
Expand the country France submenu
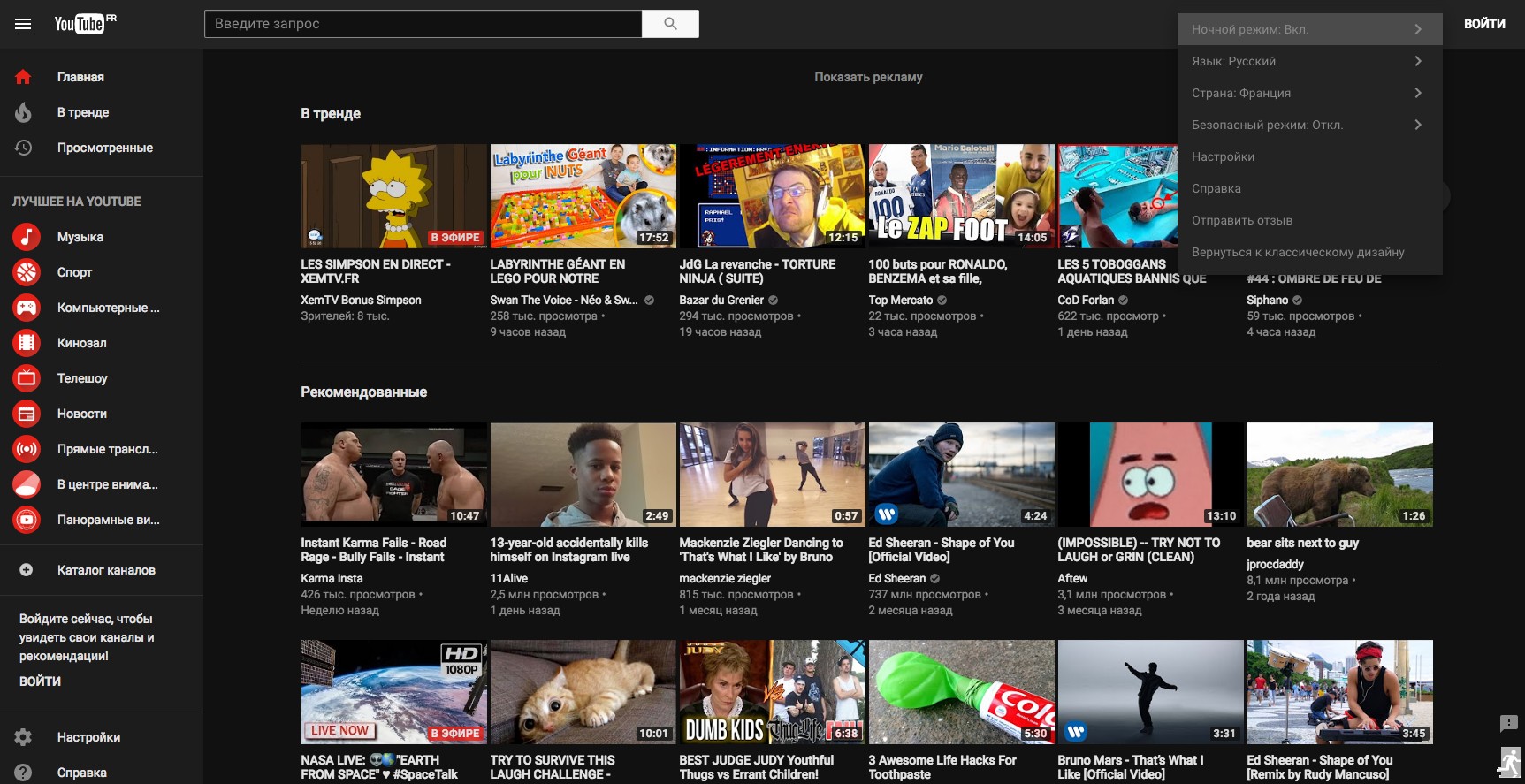point(1308,93)
